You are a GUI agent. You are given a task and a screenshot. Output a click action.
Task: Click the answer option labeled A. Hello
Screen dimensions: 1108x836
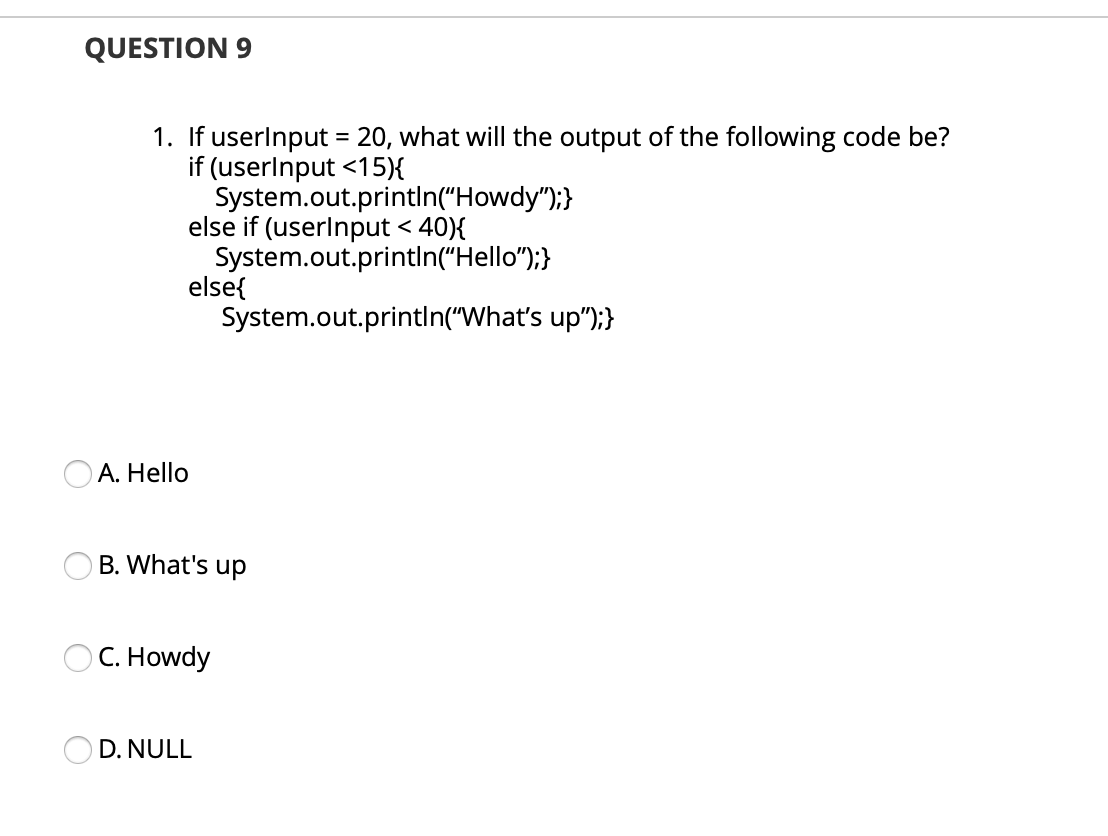(142, 474)
